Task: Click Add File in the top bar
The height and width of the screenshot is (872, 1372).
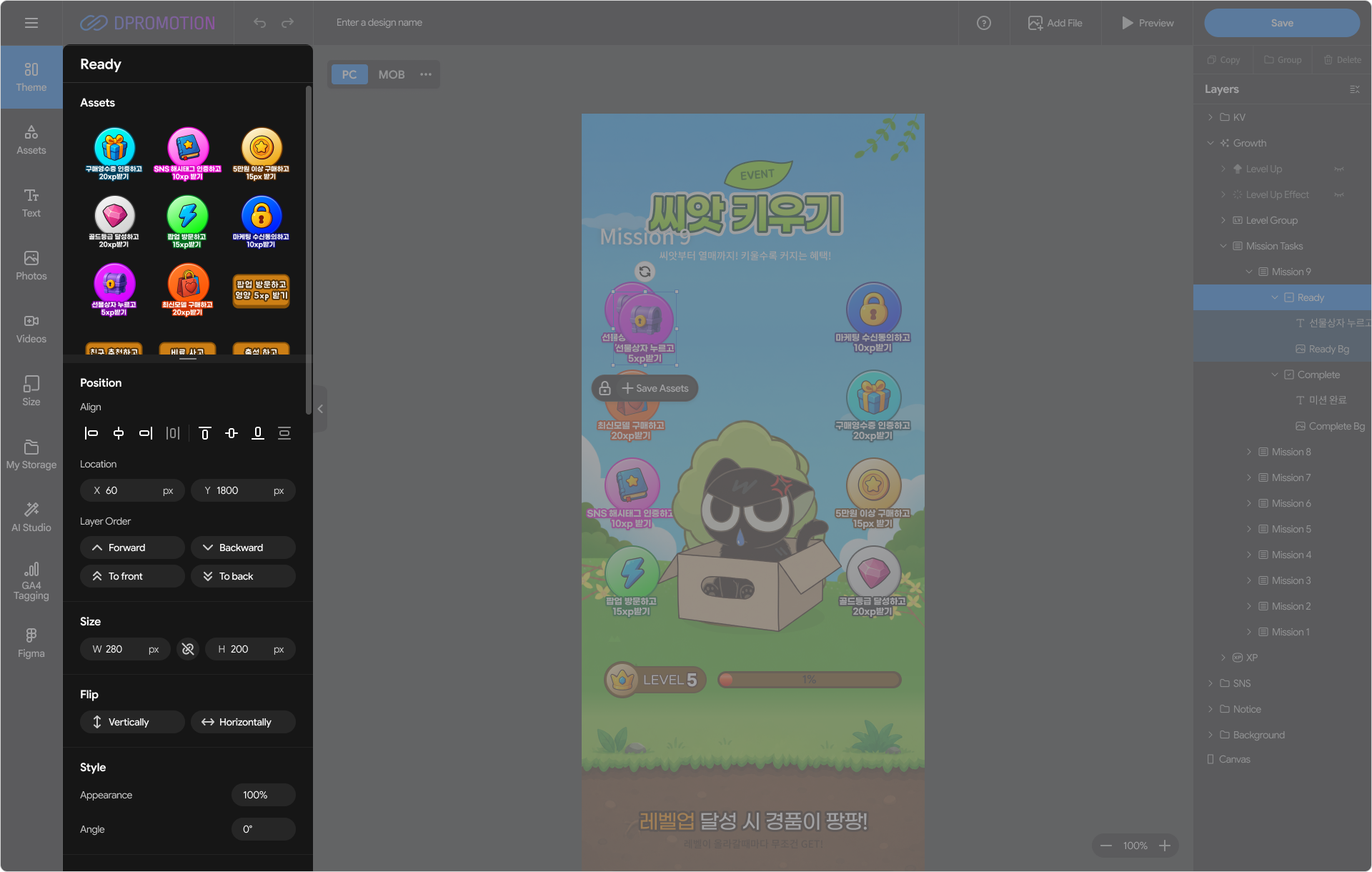Action: pos(1055,23)
